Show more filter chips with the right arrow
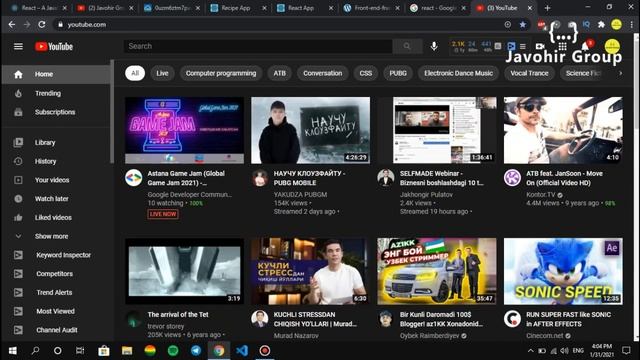 click(x=620, y=73)
